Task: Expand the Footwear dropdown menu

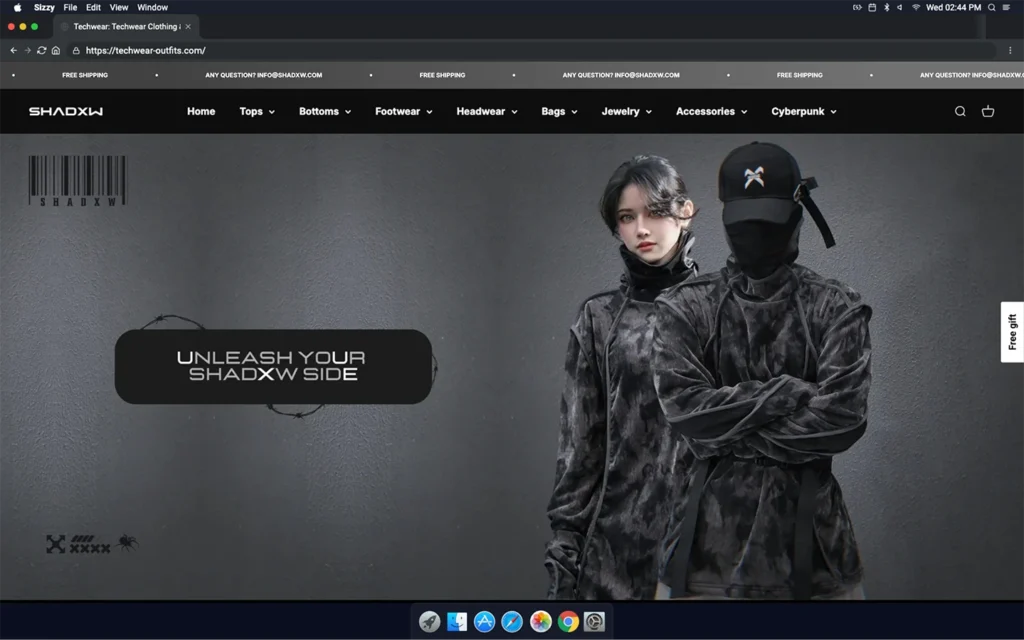Action: [x=403, y=112]
